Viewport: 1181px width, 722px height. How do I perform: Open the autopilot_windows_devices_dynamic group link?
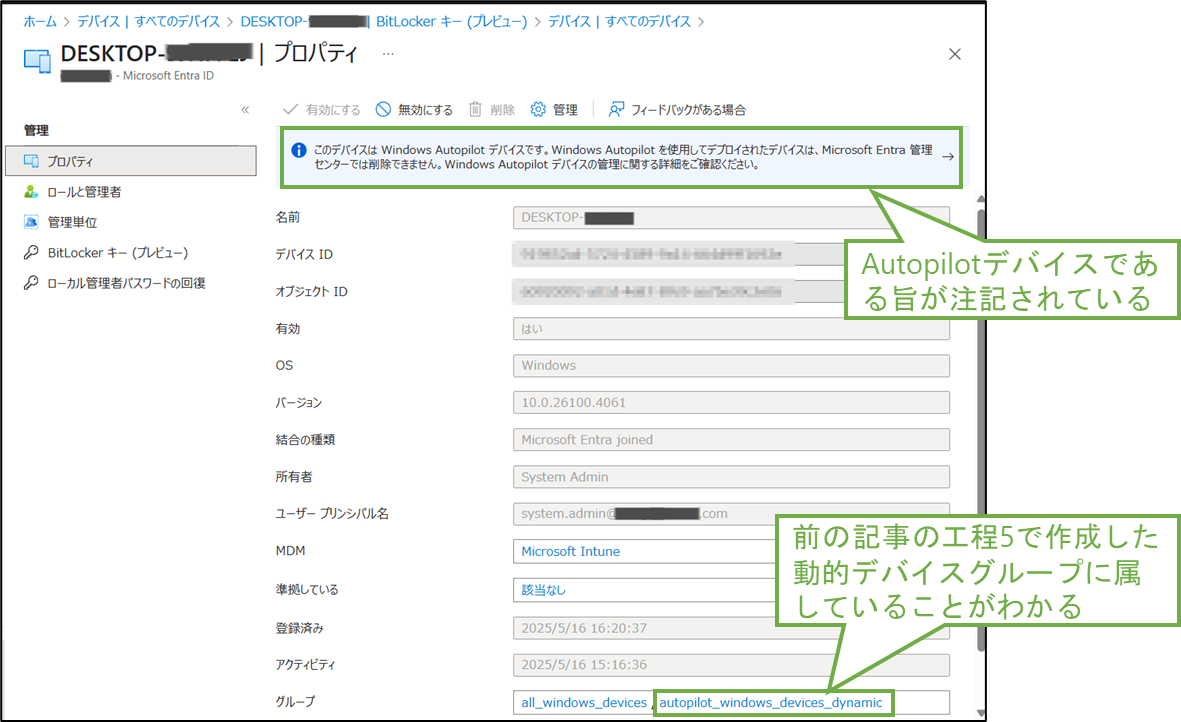click(771, 702)
